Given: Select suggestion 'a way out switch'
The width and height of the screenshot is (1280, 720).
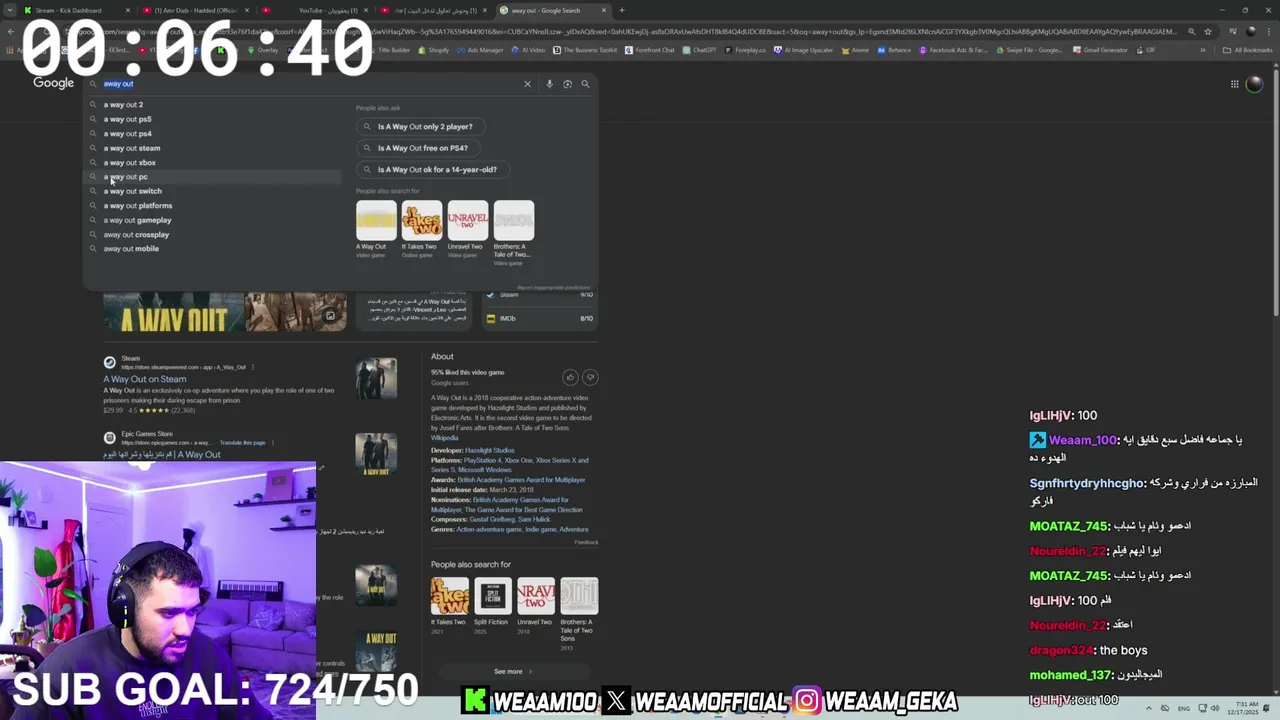Looking at the screenshot, I should [x=212, y=191].
